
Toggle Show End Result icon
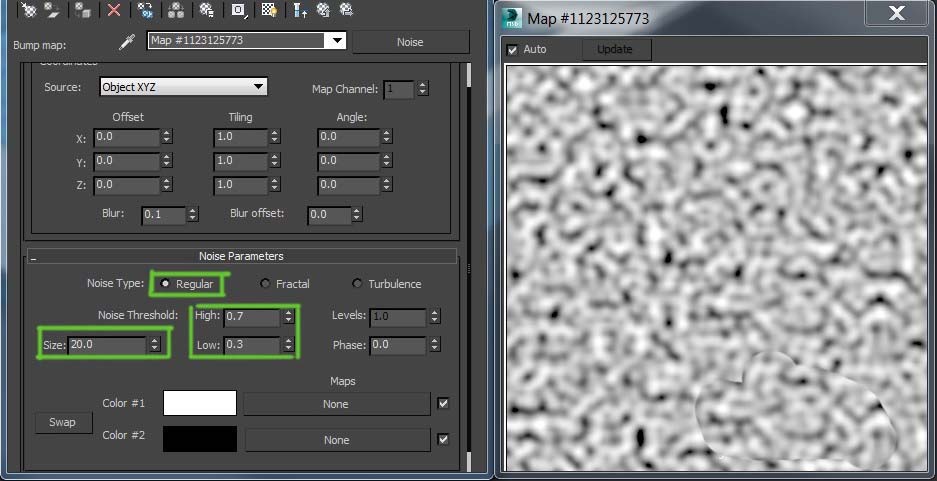(x=300, y=10)
